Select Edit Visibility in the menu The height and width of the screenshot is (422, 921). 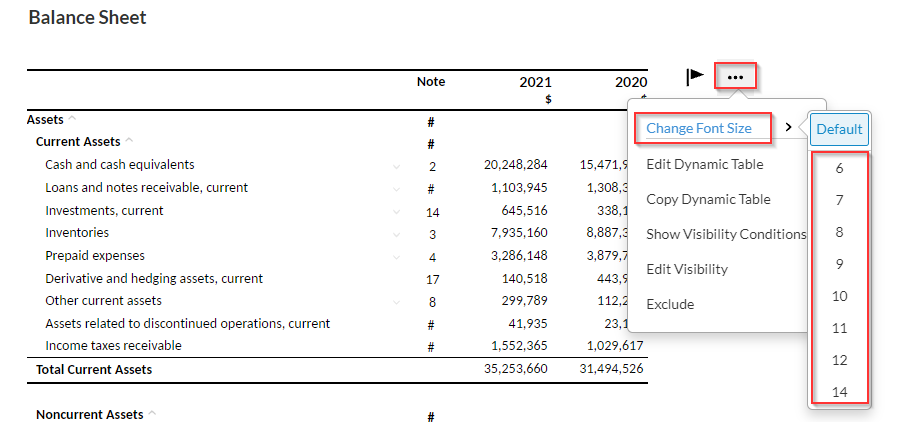click(x=687, y=269)
